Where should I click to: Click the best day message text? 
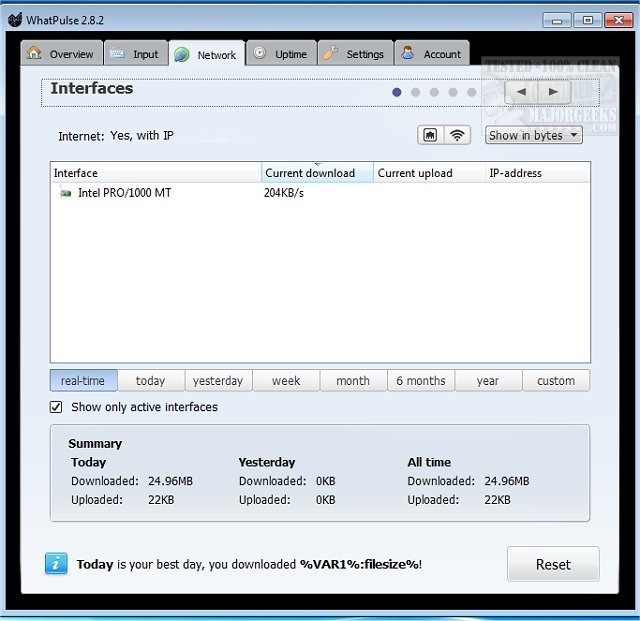pyautogui.click(x=249, y=564)
